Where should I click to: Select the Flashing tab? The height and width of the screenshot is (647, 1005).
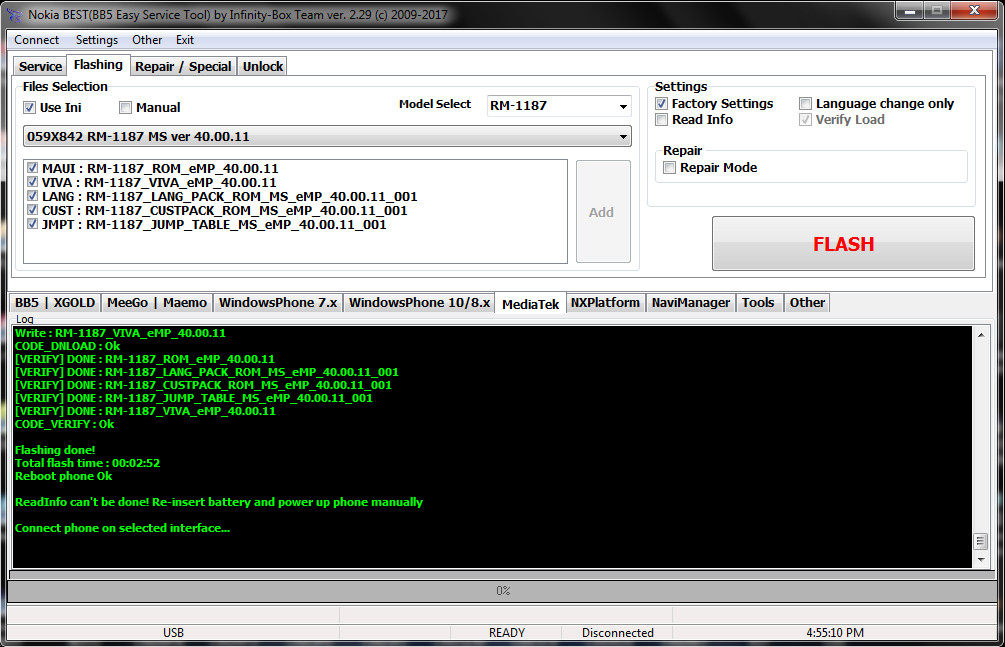coord(98,65)
